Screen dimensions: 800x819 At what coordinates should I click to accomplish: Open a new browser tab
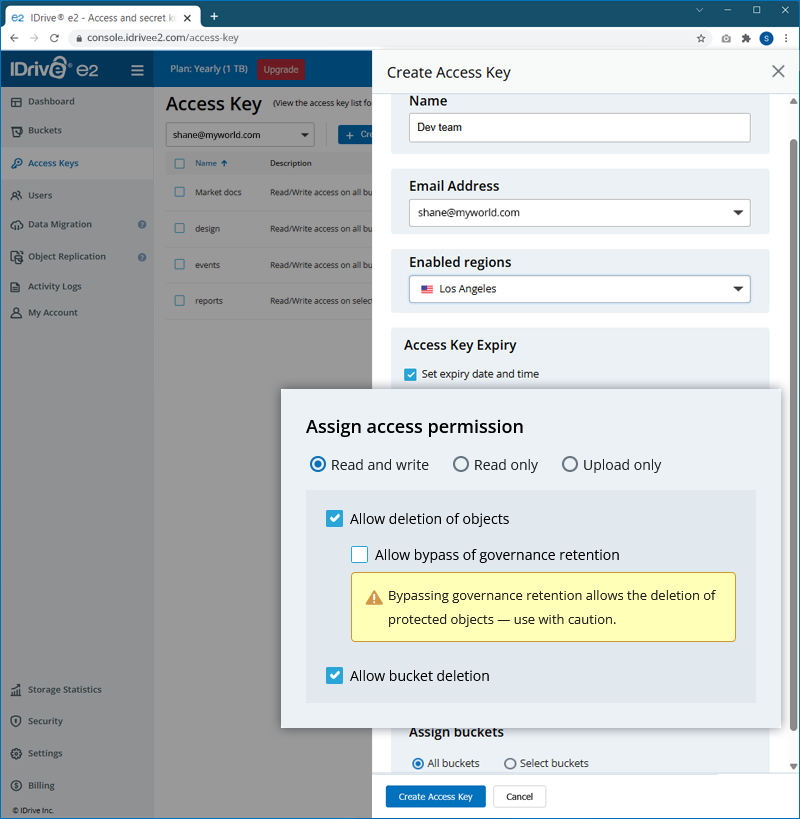coord(214,16)
